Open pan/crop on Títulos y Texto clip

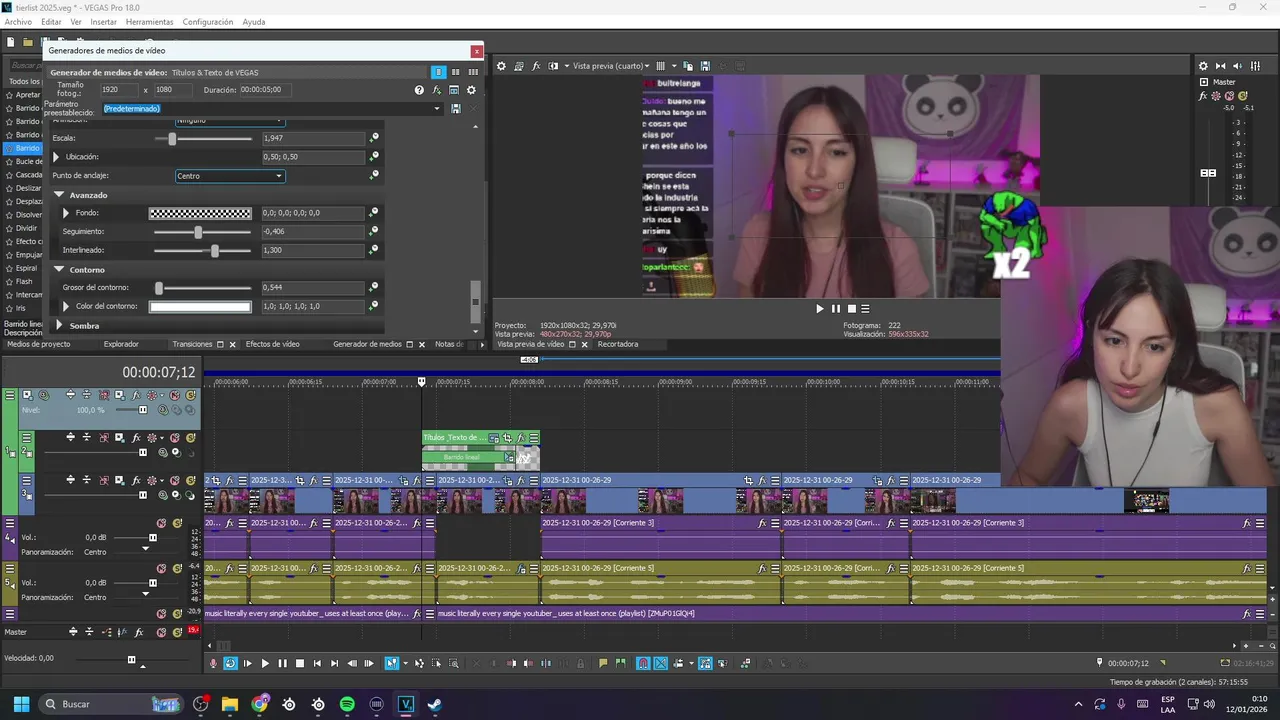click(x=507, y=438)
